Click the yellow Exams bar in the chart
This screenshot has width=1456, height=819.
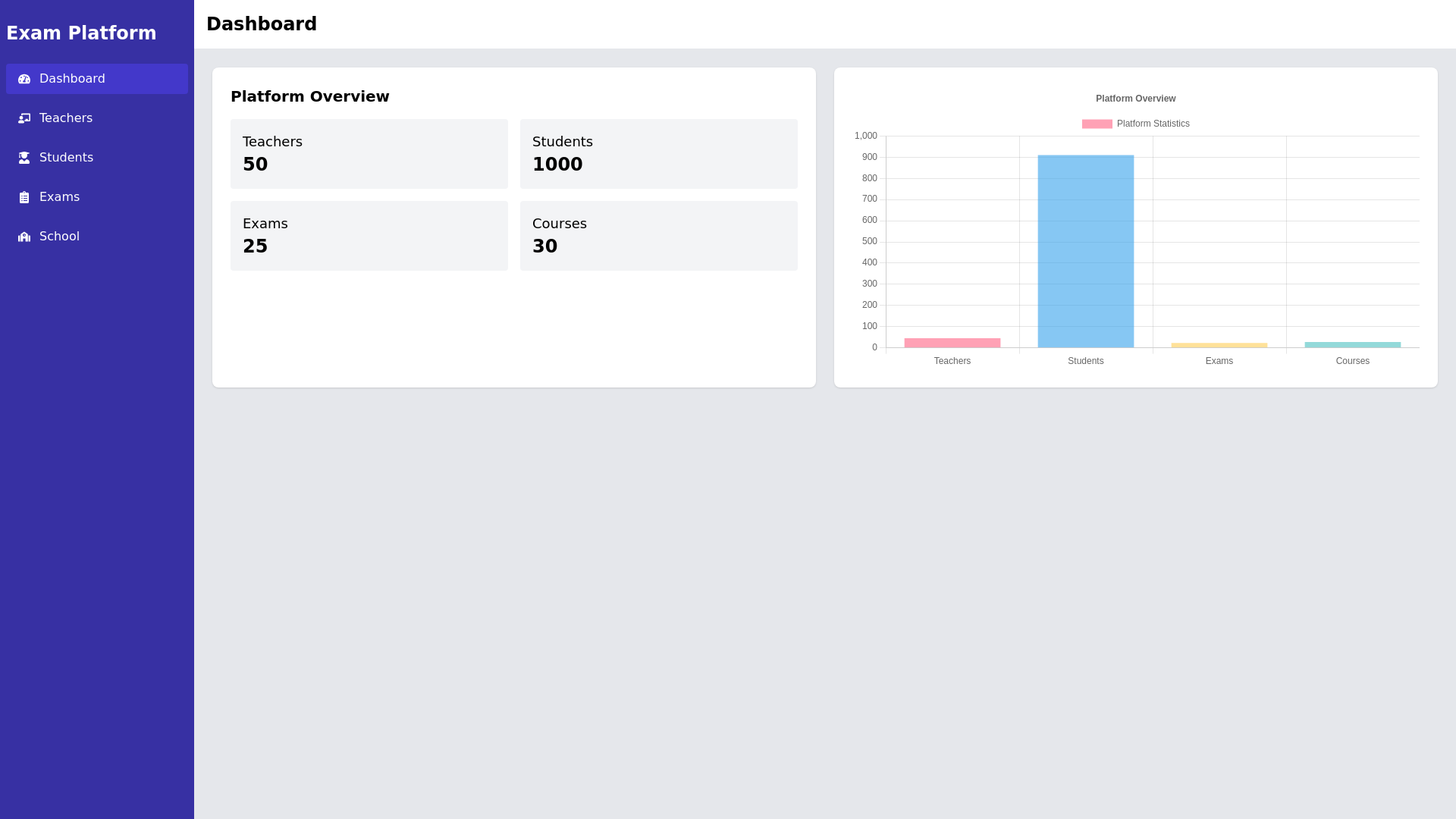[x=1219, y=344]
